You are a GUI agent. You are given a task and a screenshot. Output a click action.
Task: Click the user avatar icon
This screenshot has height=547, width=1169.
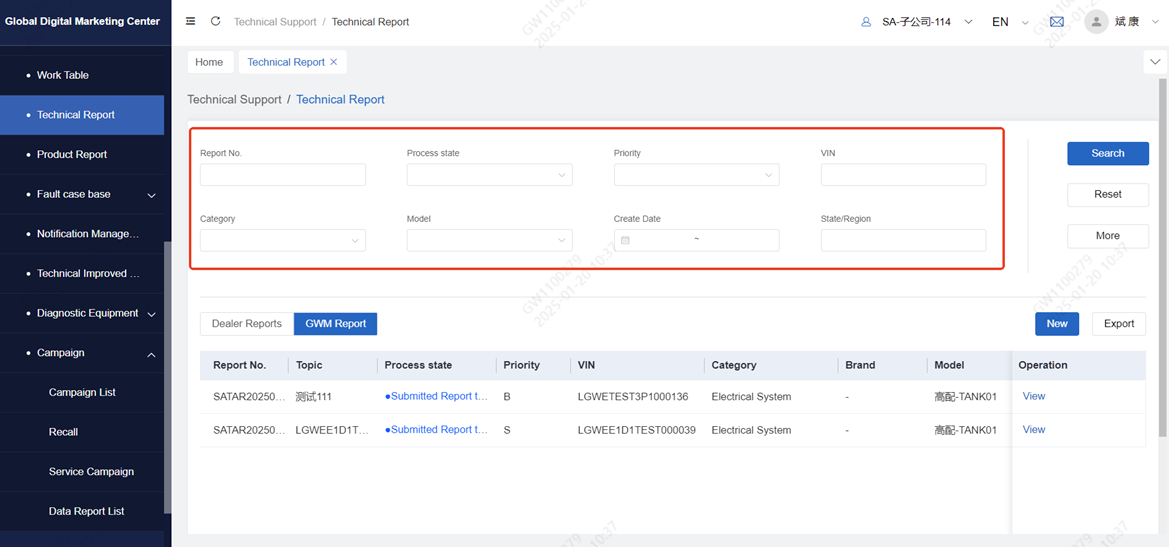pyautogui.click(x=1096, y=22)
